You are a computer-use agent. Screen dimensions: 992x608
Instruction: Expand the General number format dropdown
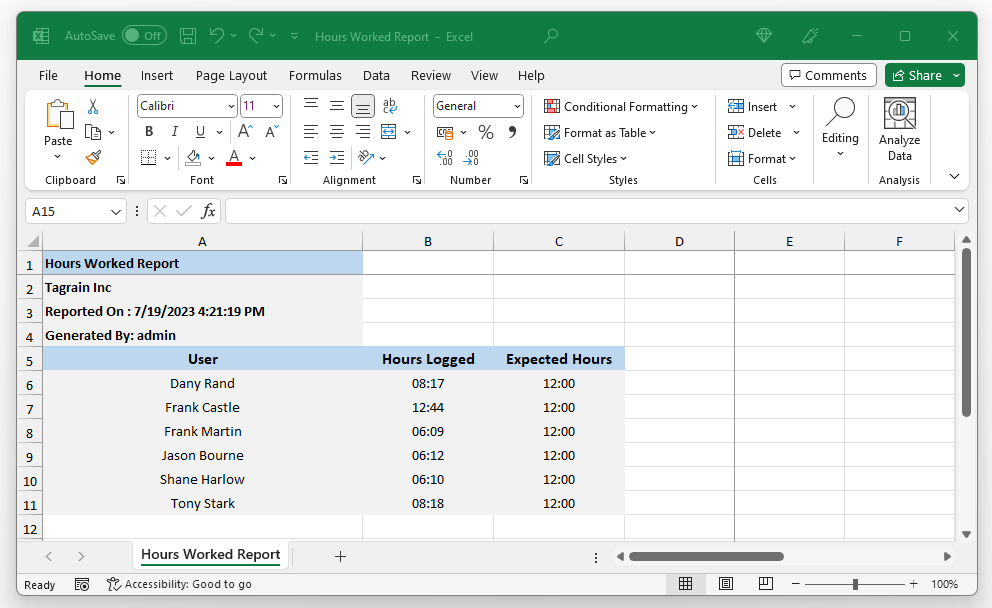point(517,106)
